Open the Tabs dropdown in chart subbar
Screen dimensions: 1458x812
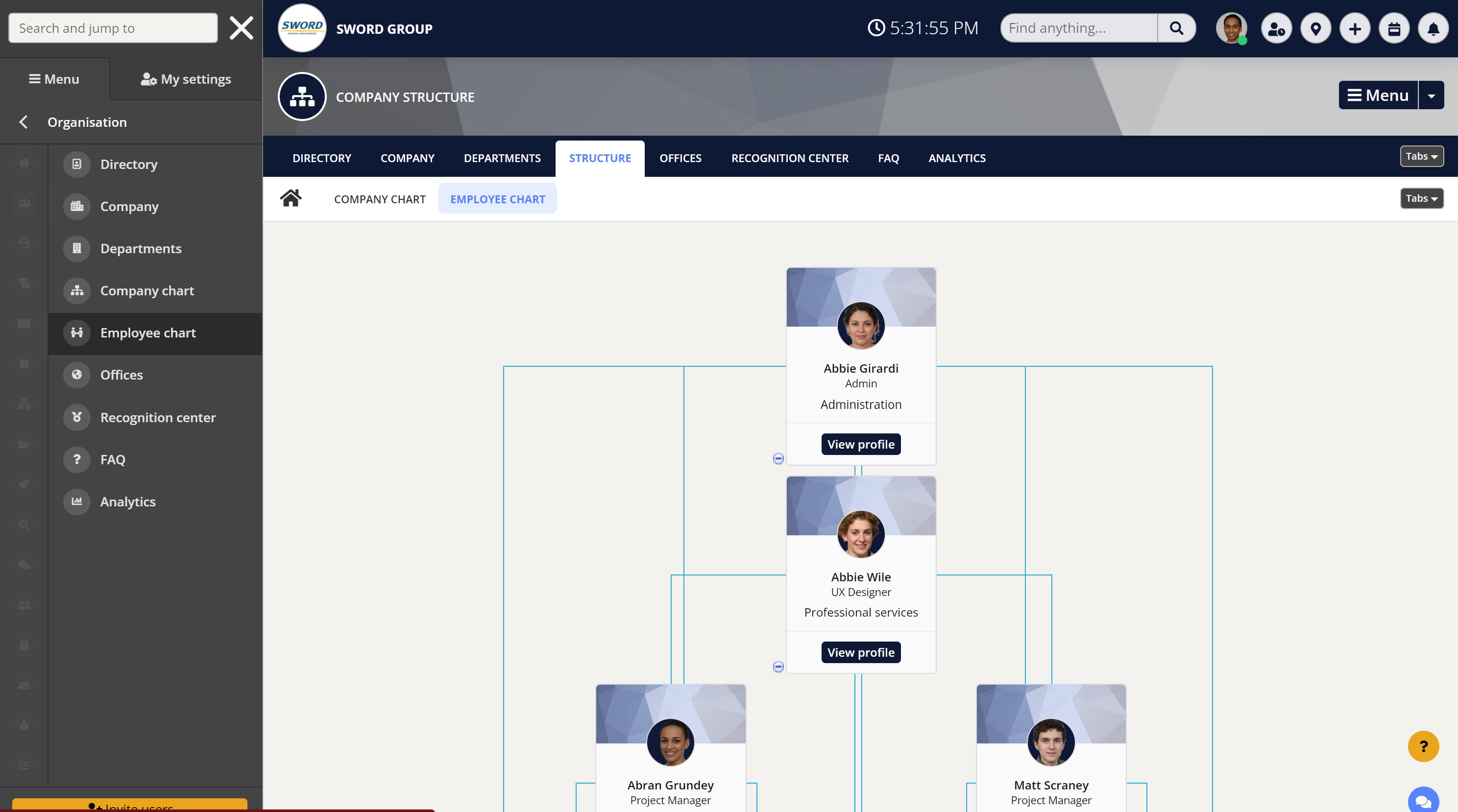pos(1421,199)
